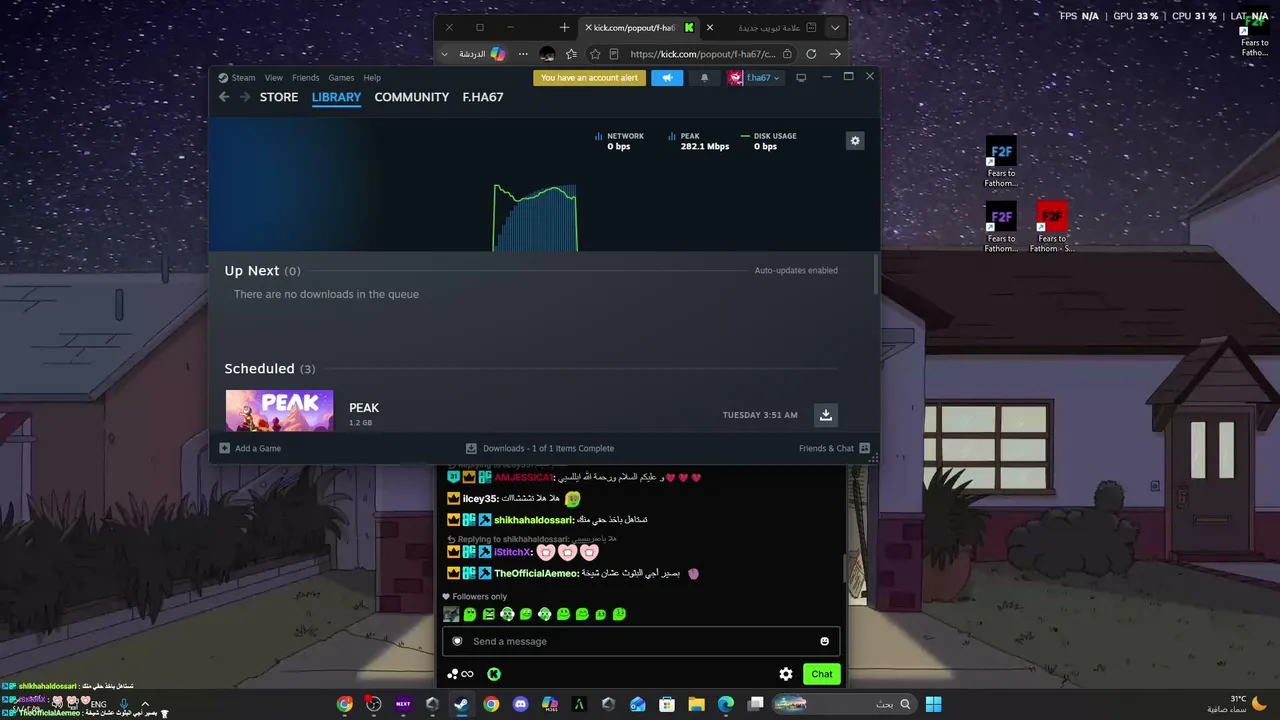
Task: Enter Steam Big Picture mode
Action: (801, 78)
